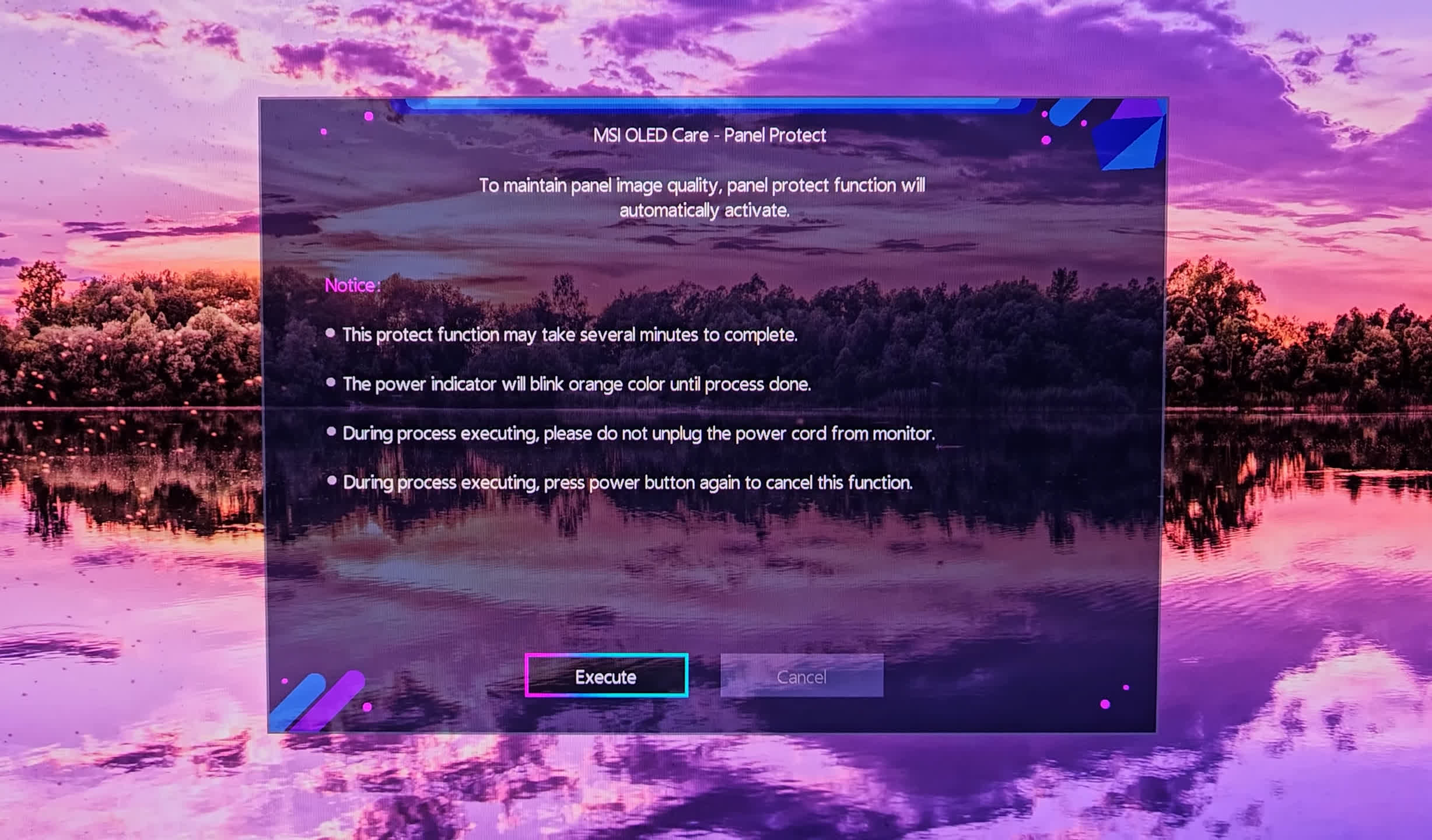Click the pink Notice label
Screen dimensions: 1432x840
[352, 285]
